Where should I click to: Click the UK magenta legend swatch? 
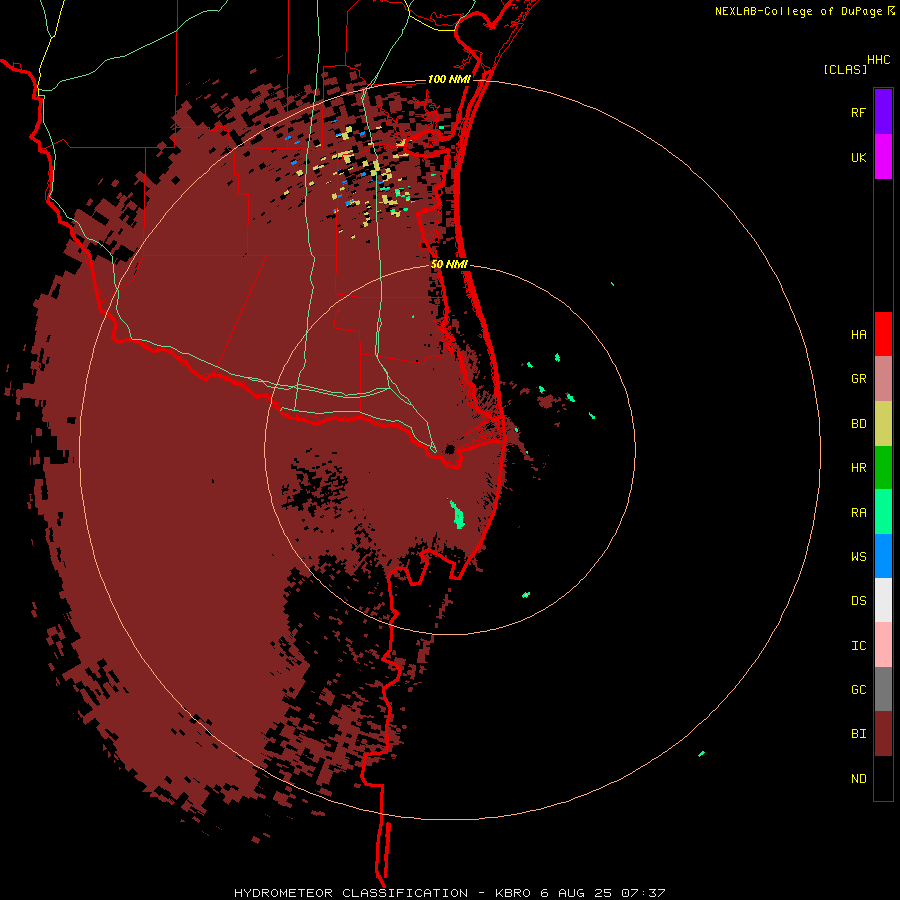883,157
